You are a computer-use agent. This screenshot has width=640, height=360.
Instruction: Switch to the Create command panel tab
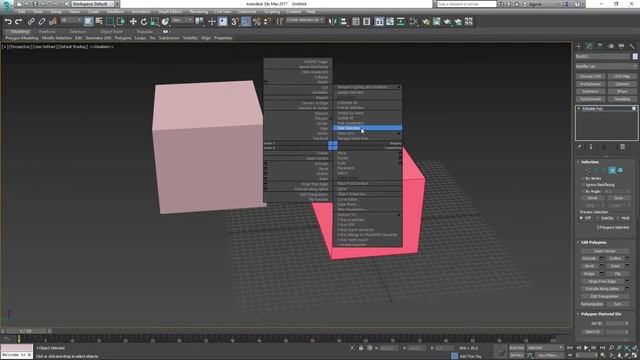578,46
